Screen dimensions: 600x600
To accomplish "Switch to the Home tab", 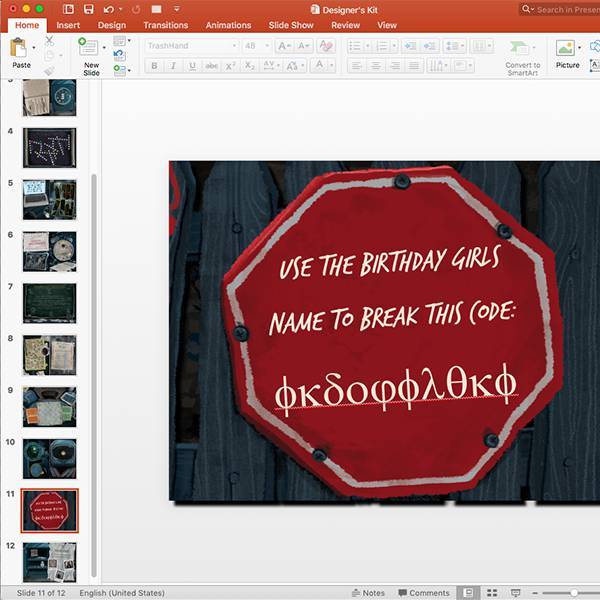I will tap(27, 25).
